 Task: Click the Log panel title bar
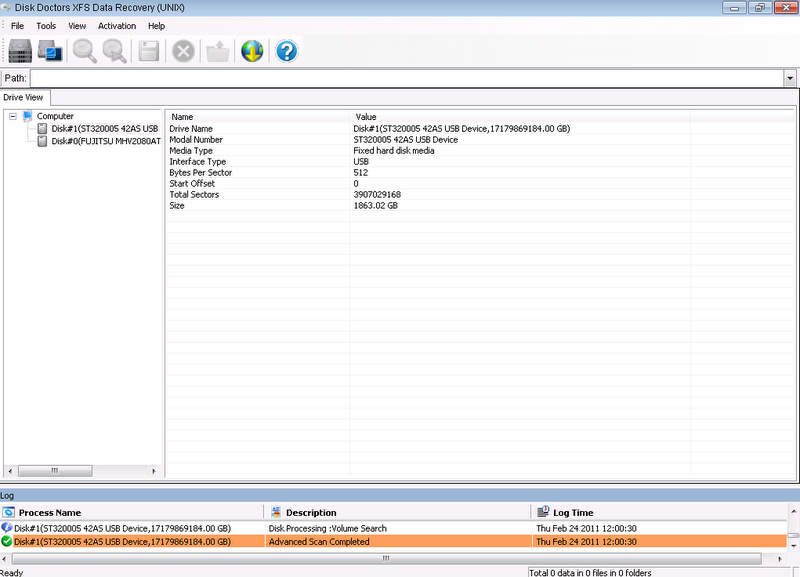[x=399, y=495]
